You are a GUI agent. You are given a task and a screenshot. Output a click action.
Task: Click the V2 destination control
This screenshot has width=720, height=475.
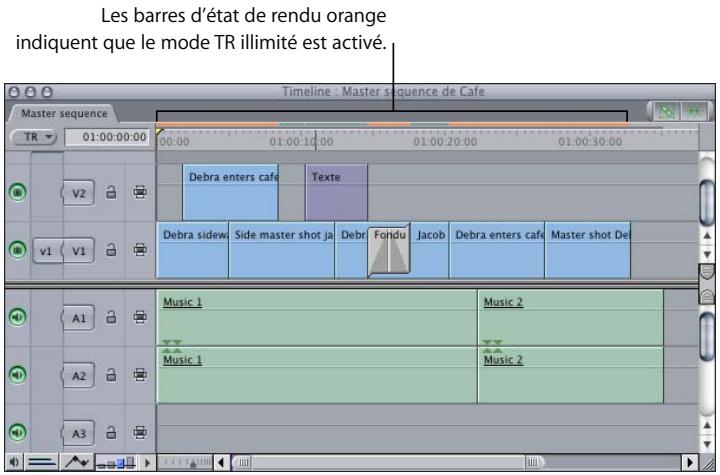[x=78, y=193]
